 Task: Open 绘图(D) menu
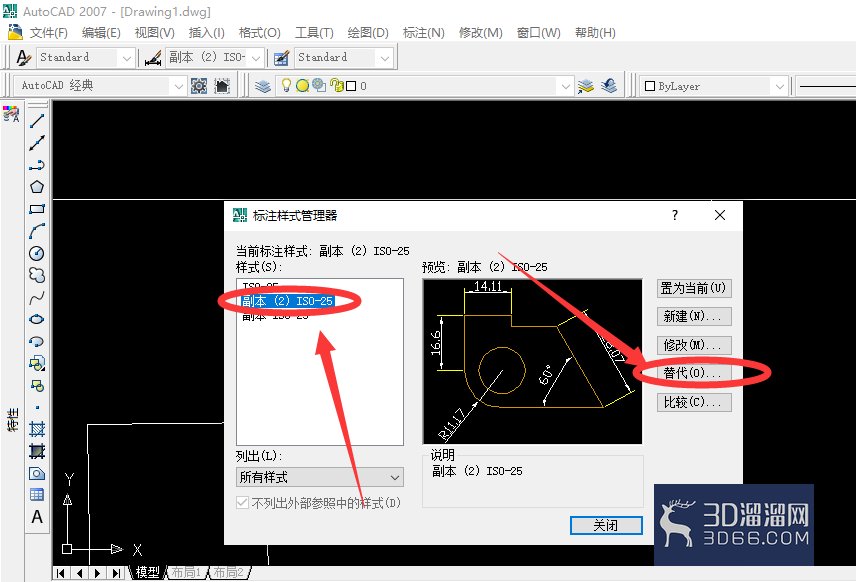click(368, 33)
